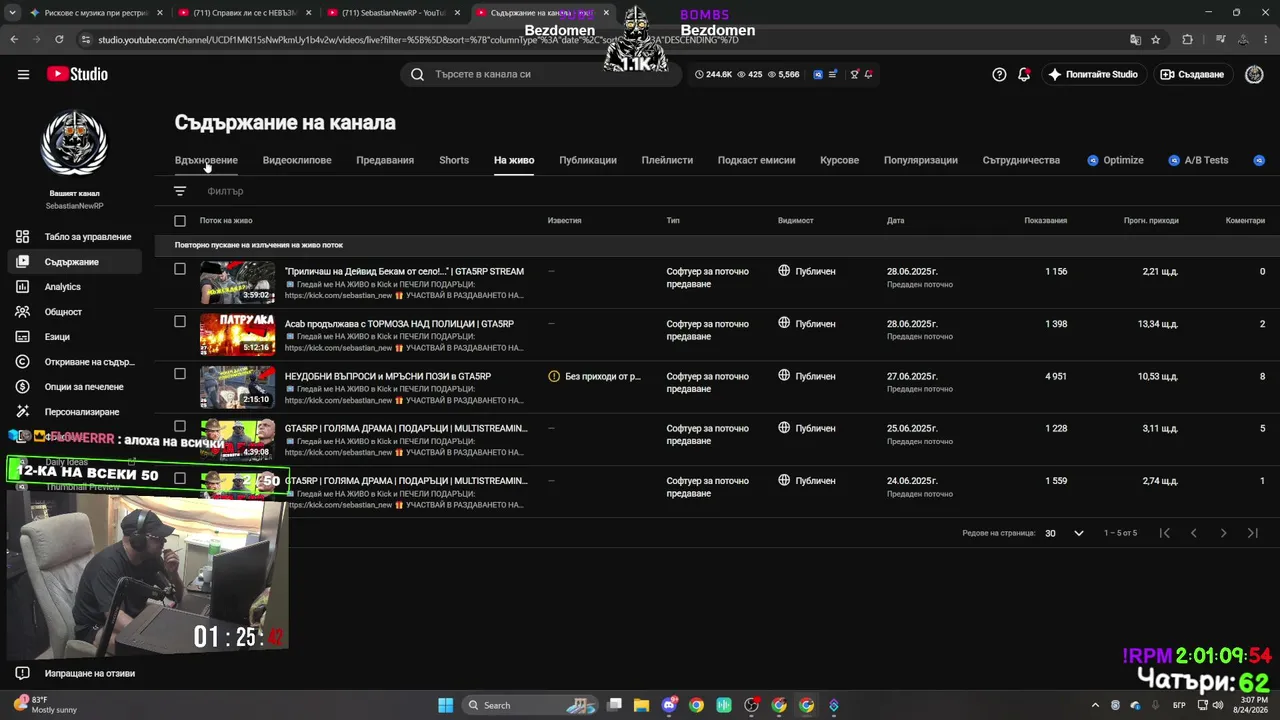This screenshot has height=720, width=1280.
Task: Open the YouTube Studio hamburger menu
Action: tap(23, 74)
